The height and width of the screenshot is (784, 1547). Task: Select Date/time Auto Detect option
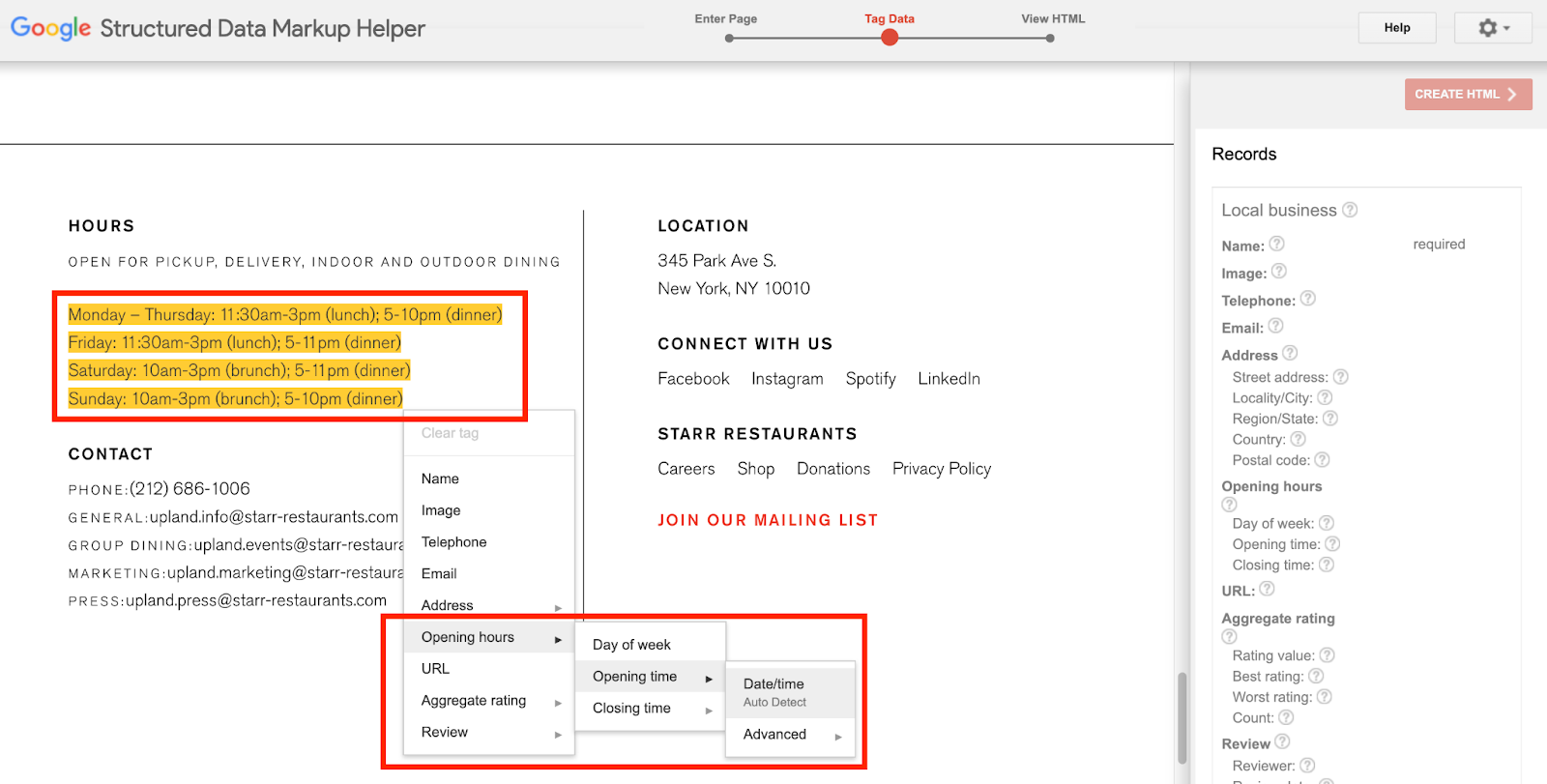[x=791, y=692]
